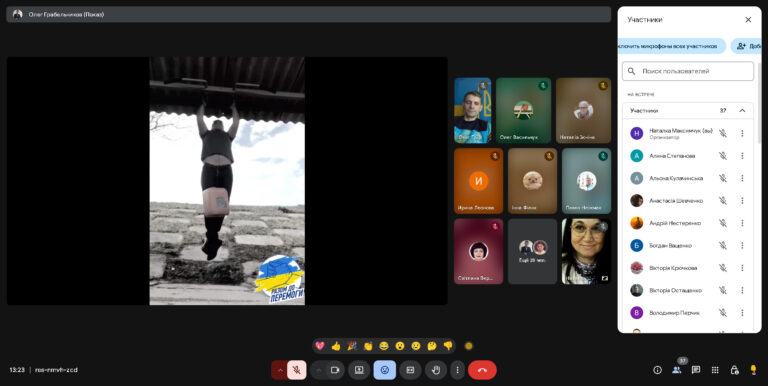Click the Добавить people button

746,46
